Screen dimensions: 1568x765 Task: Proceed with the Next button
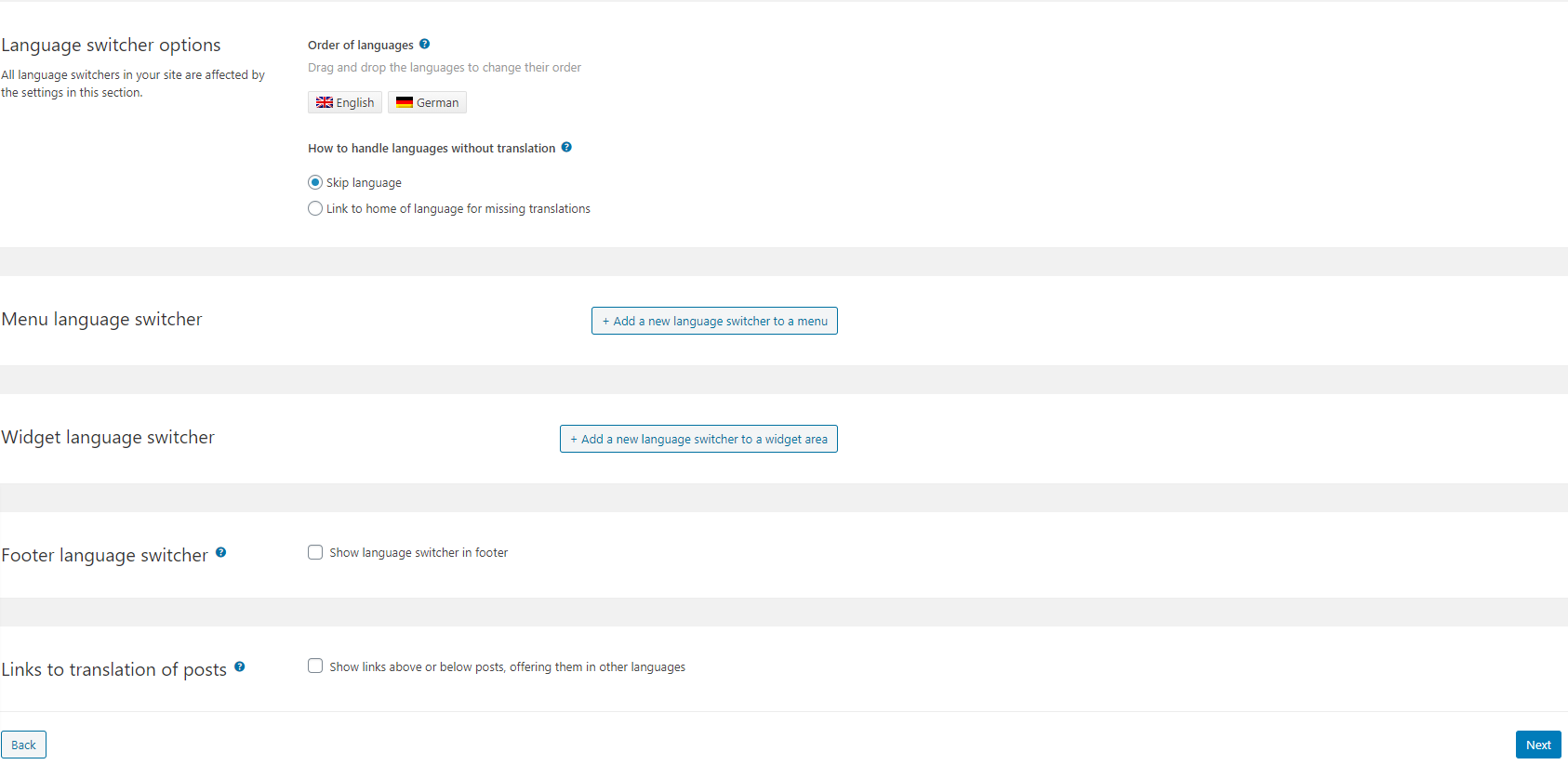tap(1538, 745)
